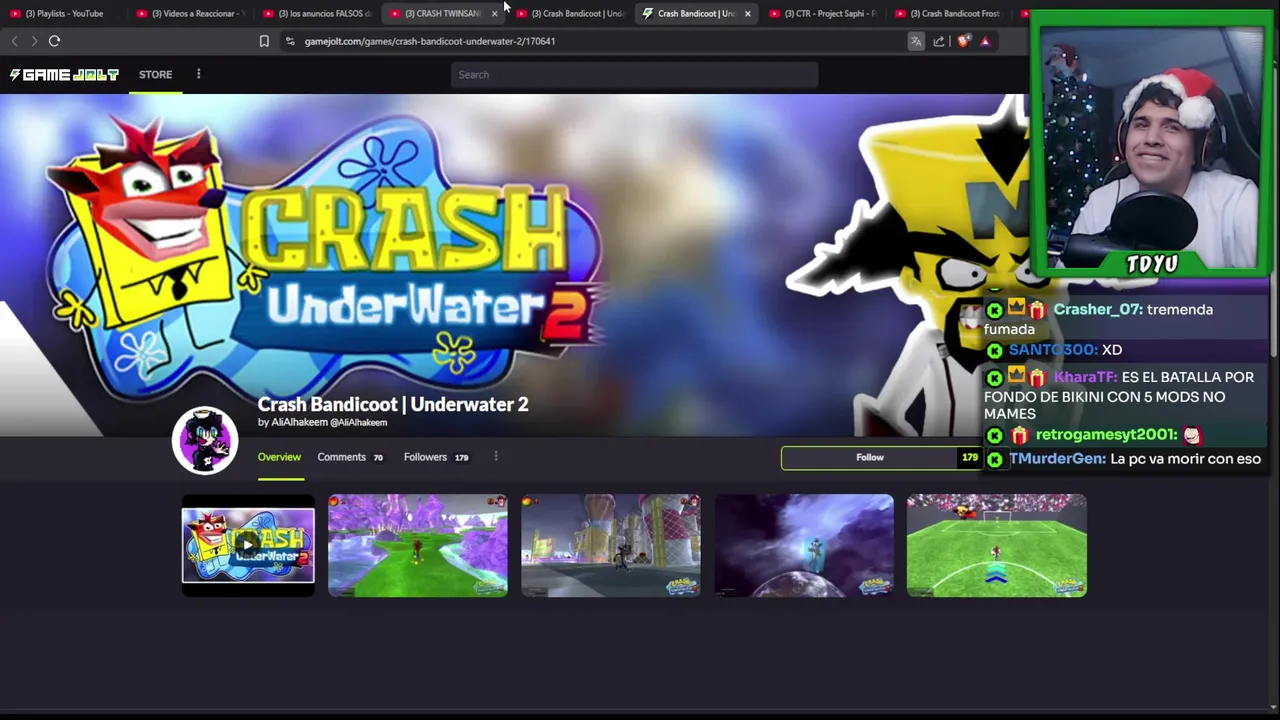Bookmark this page using the bookmark icon
The image size is (1280, 720).
(264, 41)
